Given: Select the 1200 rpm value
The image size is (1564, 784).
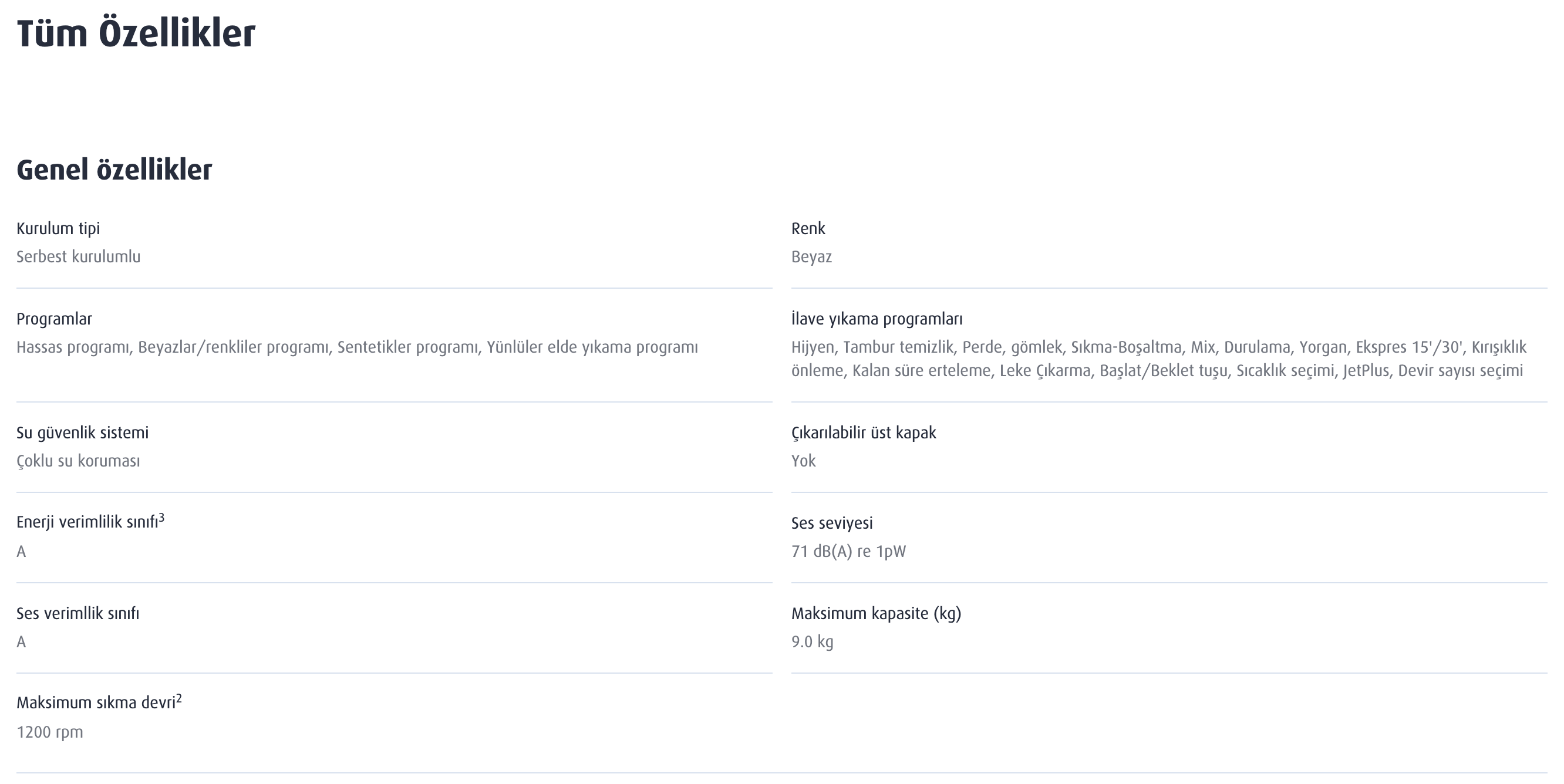Looking at the screenshot, I should [50, 732].
